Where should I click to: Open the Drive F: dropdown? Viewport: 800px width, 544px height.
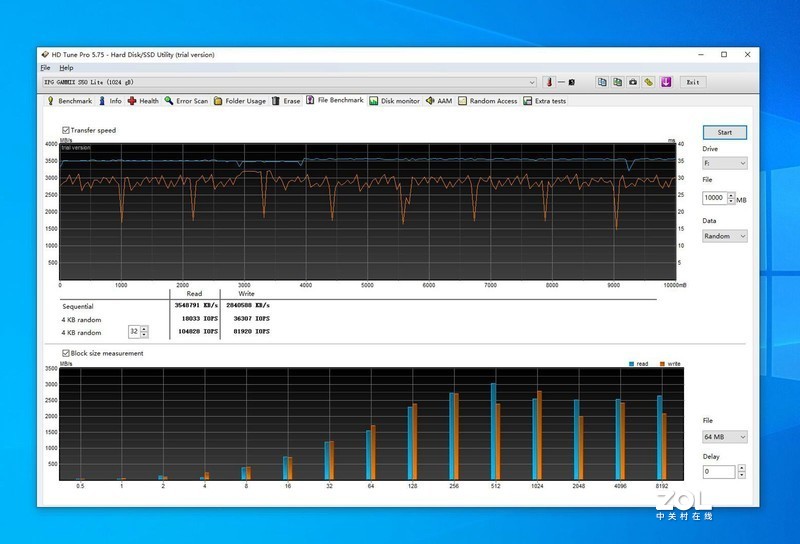pos(724,163)
